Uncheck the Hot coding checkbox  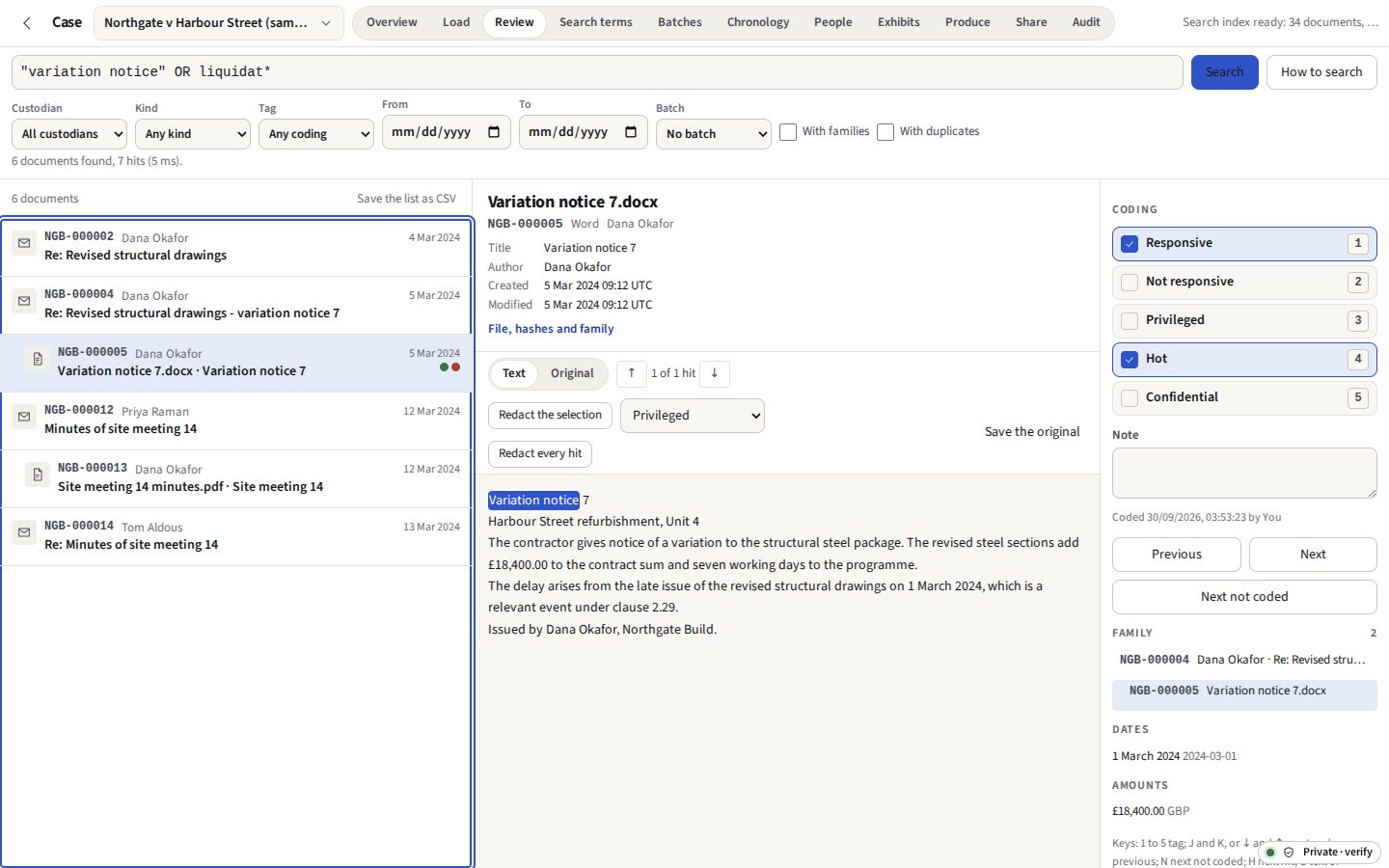(1130, 360)
